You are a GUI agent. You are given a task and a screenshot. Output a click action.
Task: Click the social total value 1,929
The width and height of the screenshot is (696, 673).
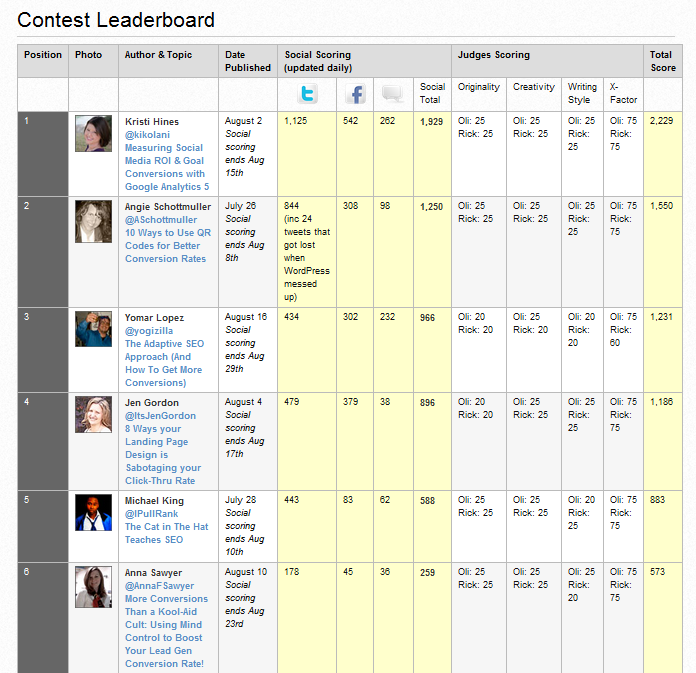pos(431,122)
